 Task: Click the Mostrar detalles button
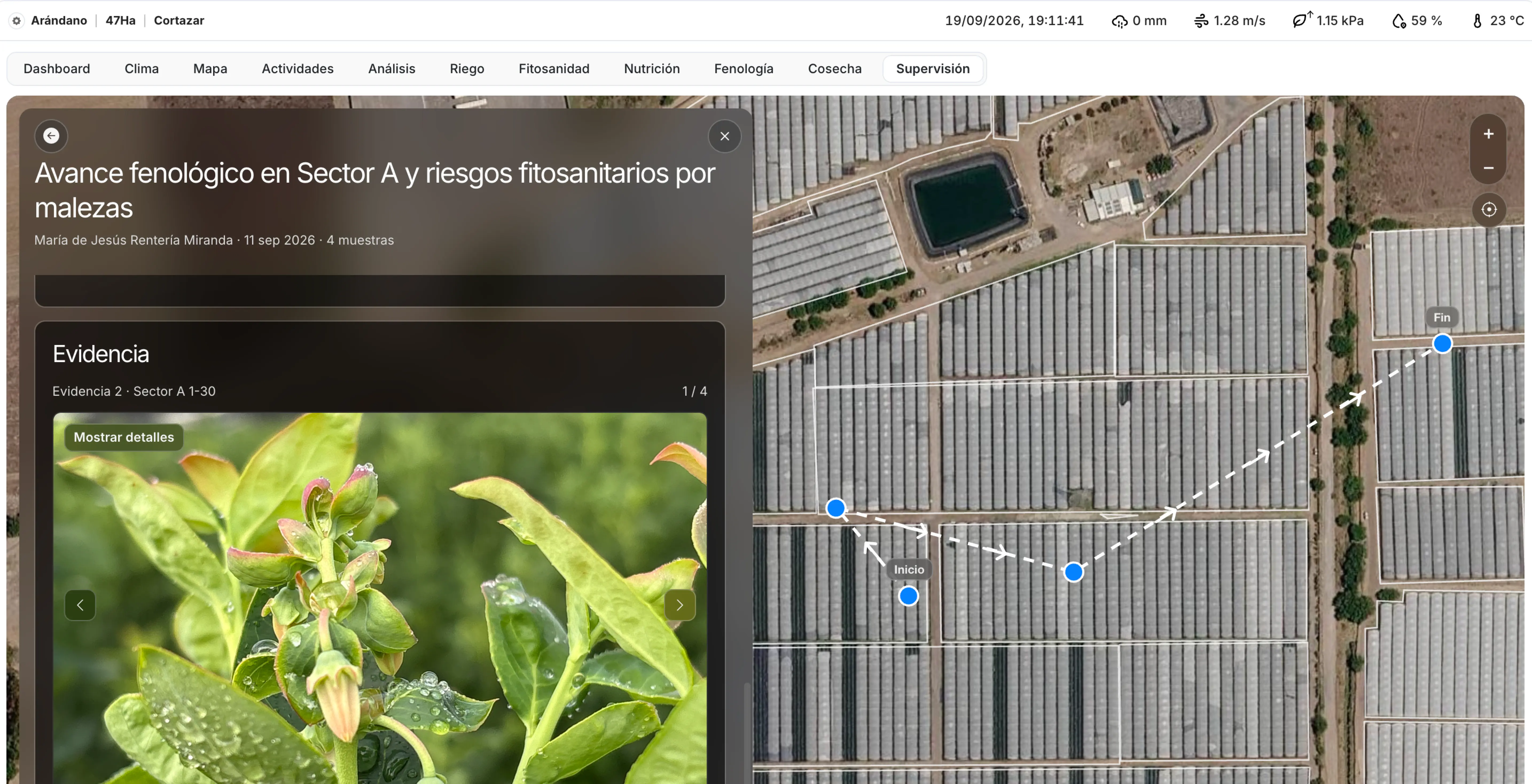[124, 437]
